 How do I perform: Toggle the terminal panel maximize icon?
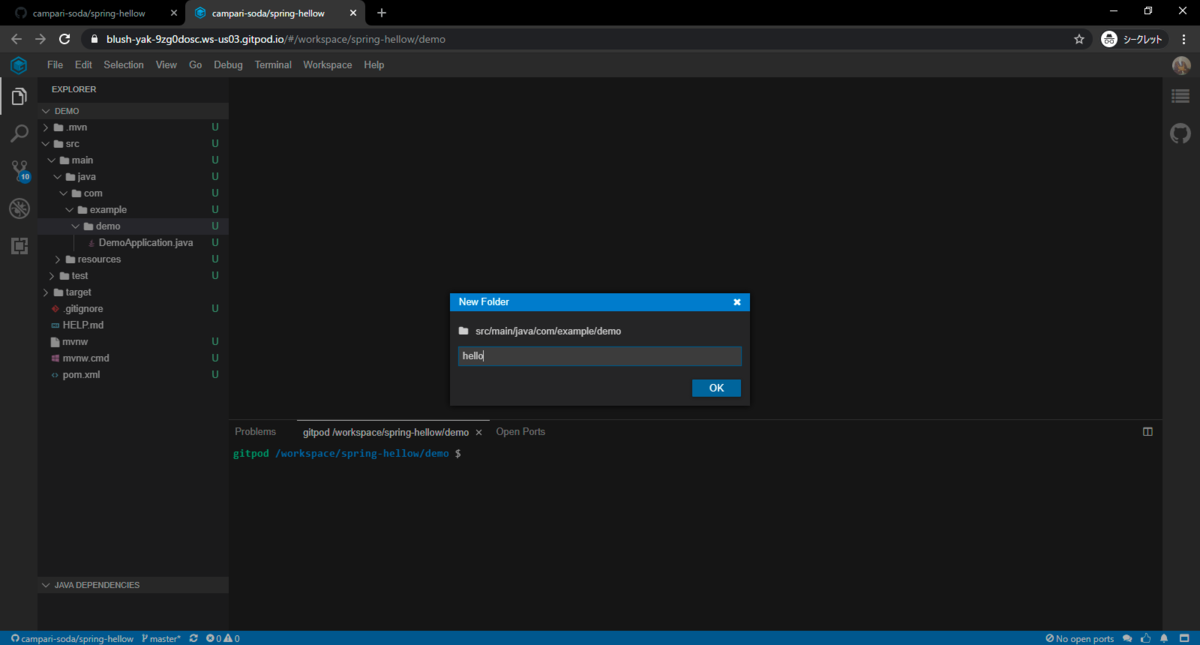1148,432
